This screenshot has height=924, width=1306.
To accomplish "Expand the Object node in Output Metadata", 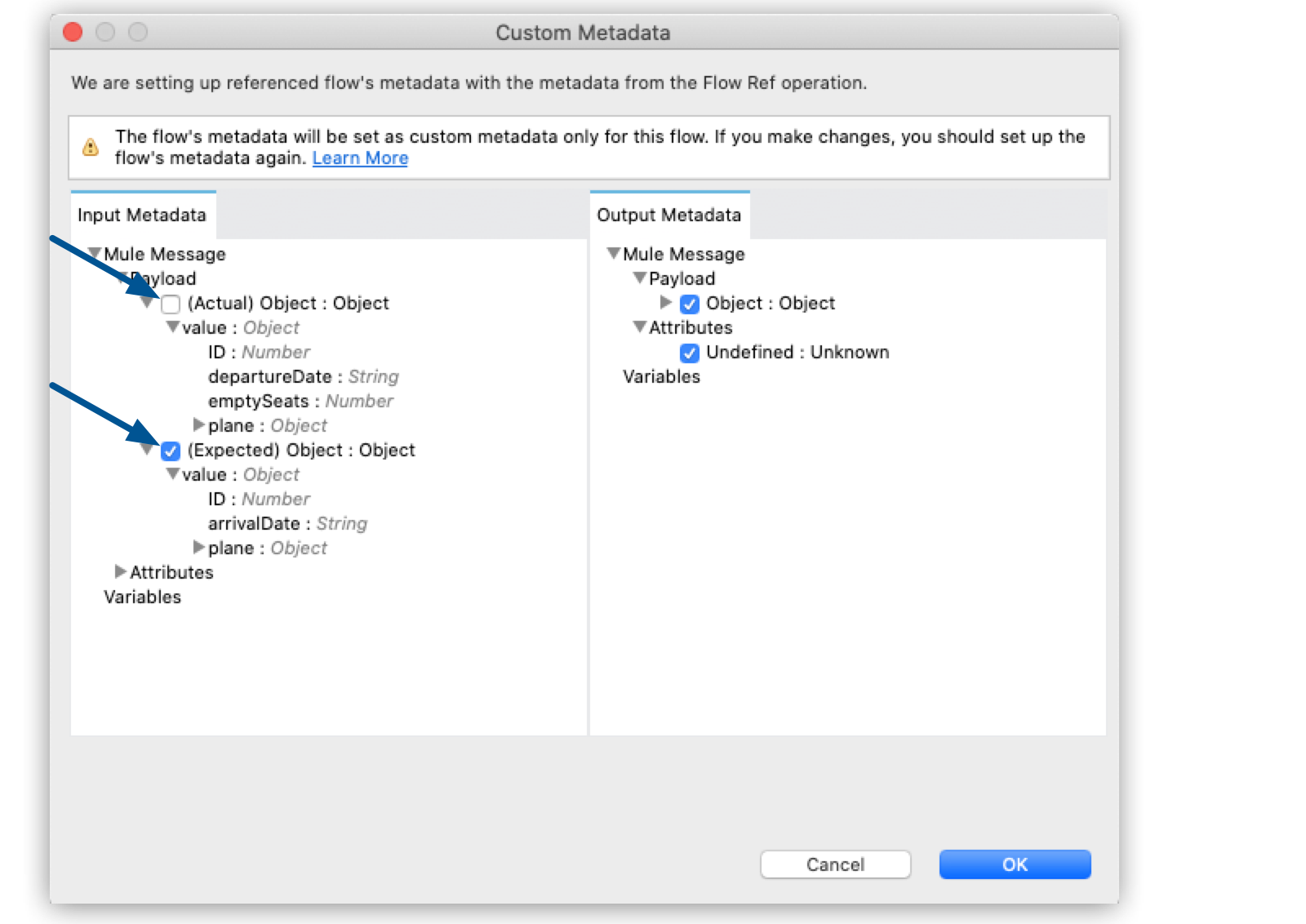I will coord(665,303).
